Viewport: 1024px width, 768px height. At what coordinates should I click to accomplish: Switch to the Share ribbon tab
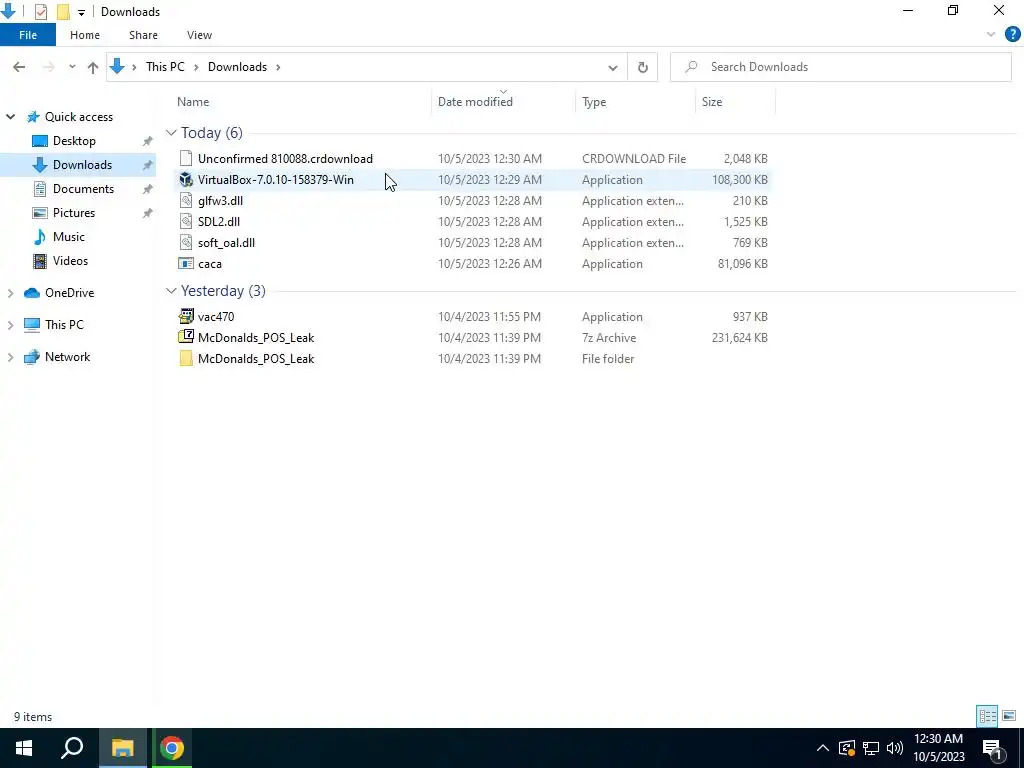pyautogui.click(x=143, y=35)
